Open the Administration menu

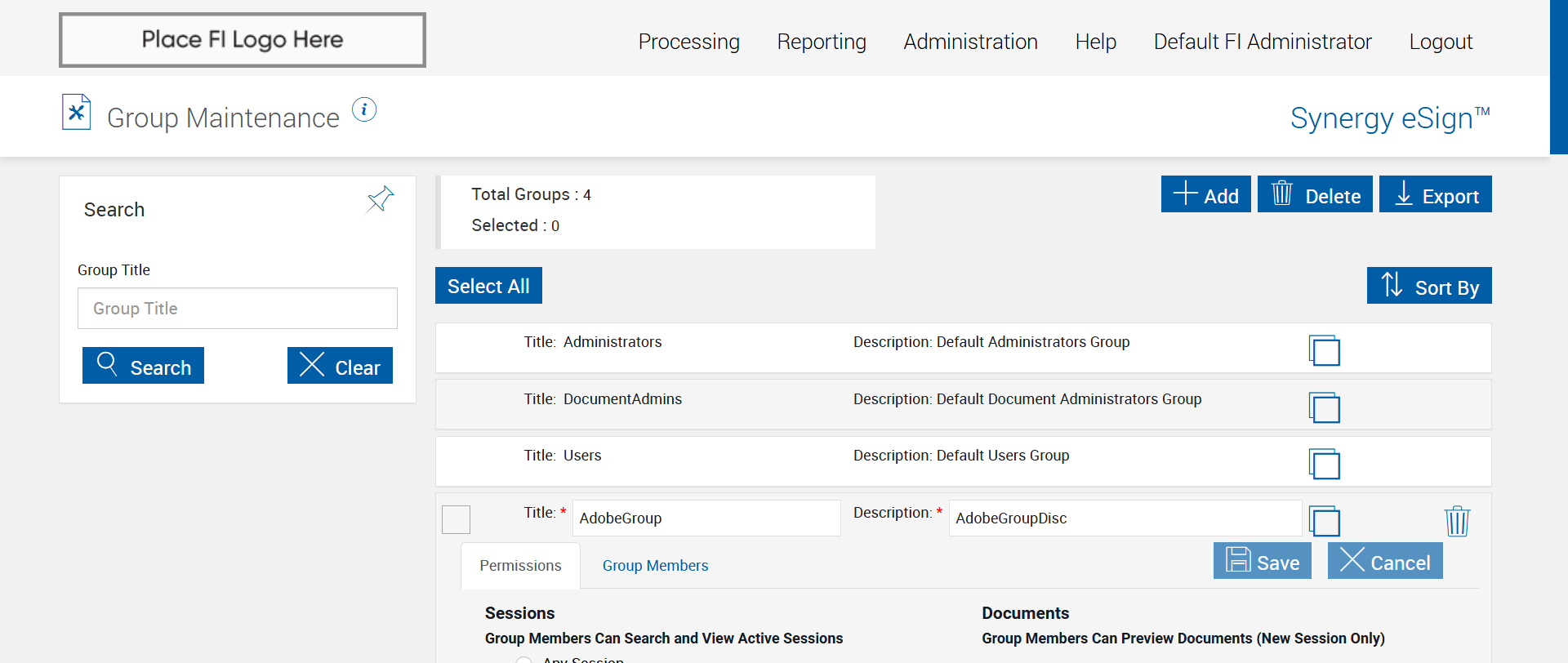coord(970,42)
